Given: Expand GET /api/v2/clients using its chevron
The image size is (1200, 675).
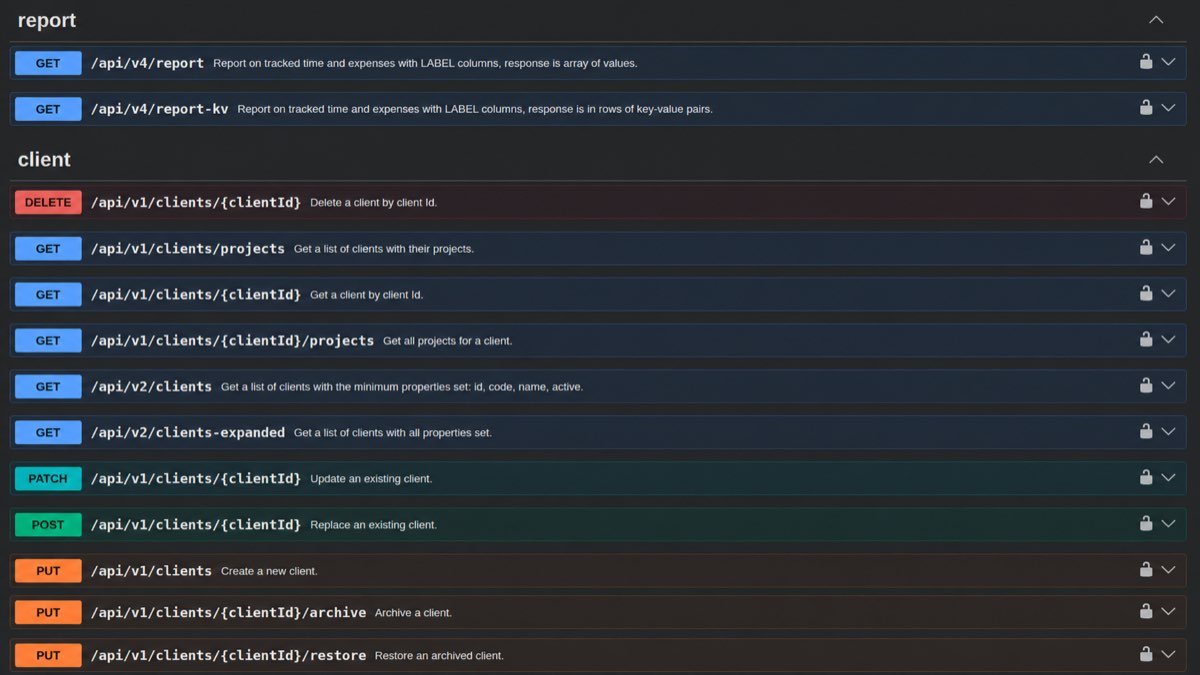Looking at the screenshot, I should 1168,386.
